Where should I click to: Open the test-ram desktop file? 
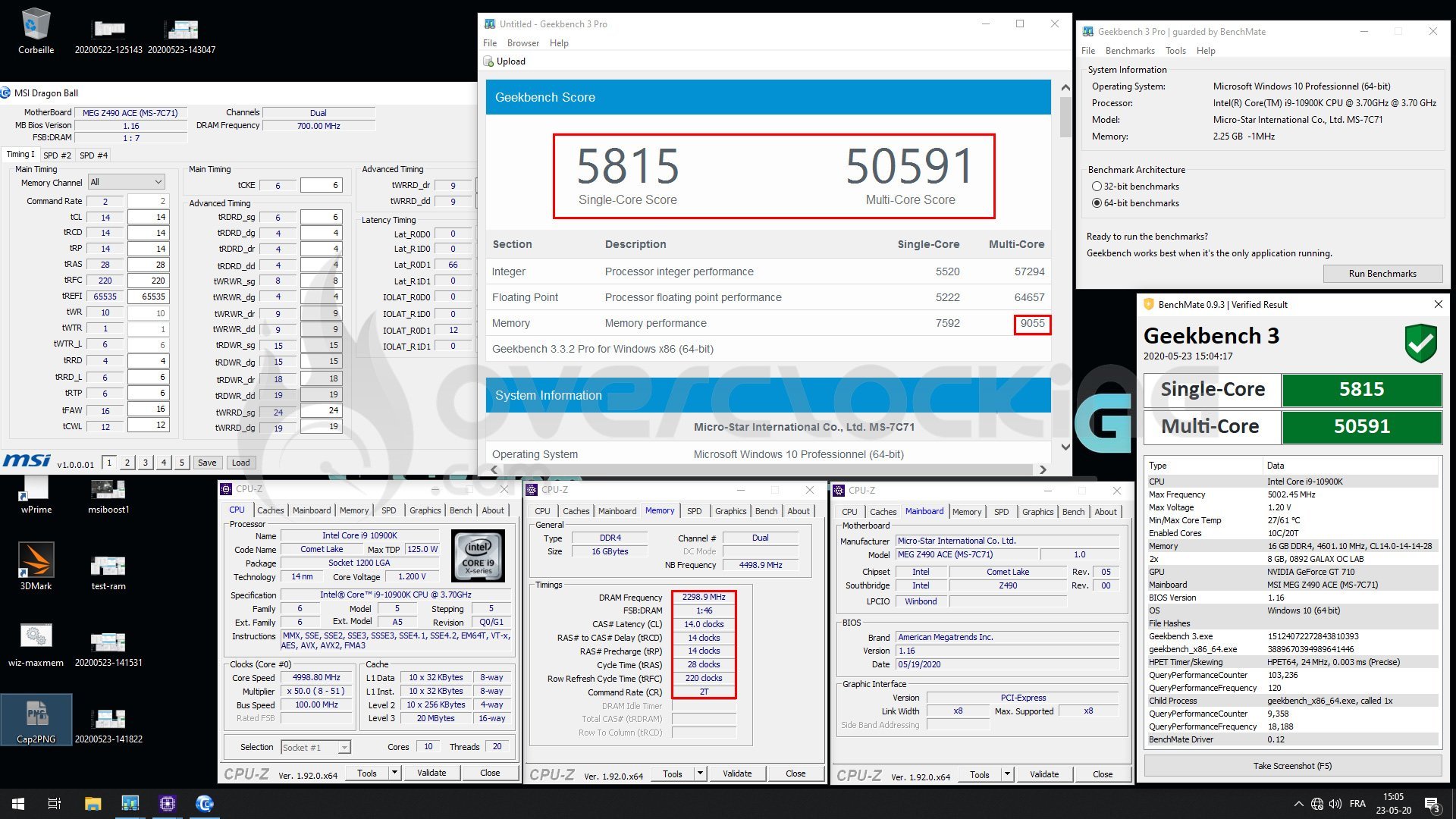(x=108, y=572)
